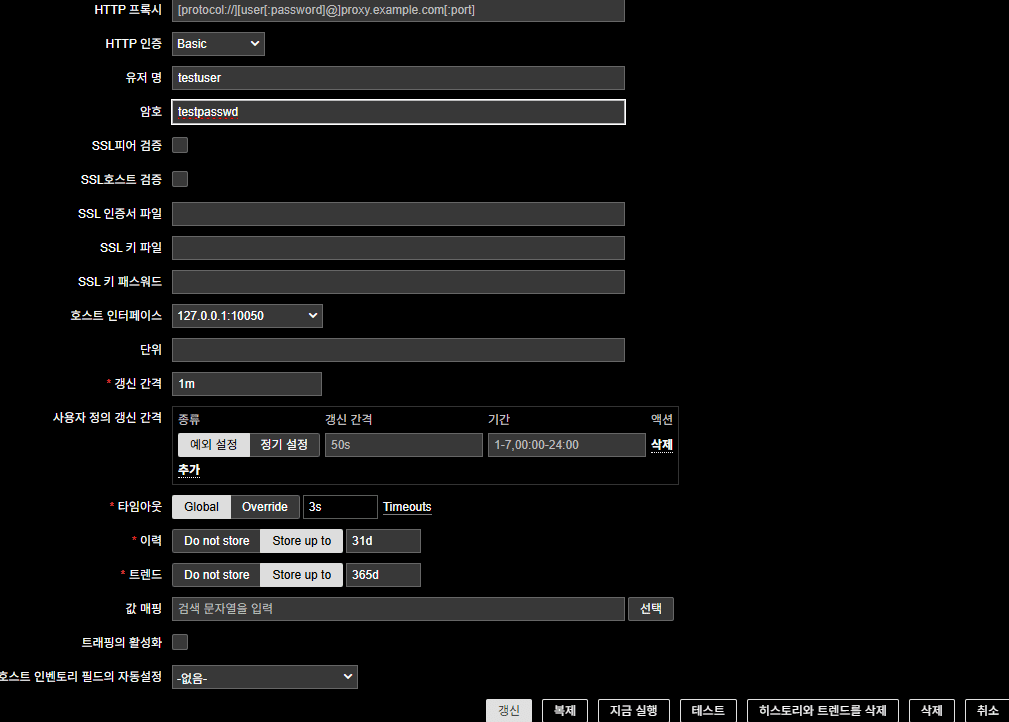Viewport: 1009px width, 722px height.
Task: Open the HTTP 인증 Basic dropdown
Action: [218, 44]
